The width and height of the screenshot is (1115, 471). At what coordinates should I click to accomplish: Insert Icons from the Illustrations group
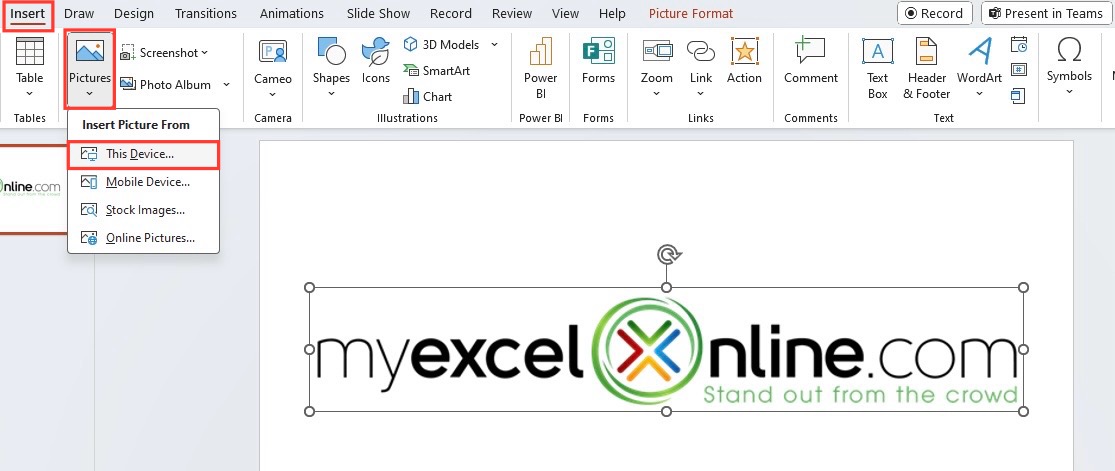point(375,60)
